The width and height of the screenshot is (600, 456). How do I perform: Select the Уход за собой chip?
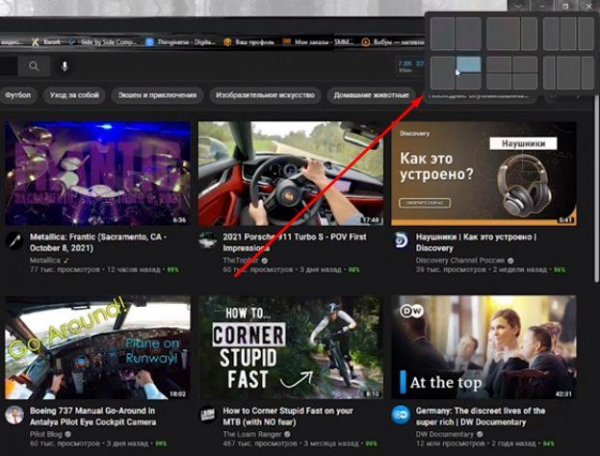pos(75,95)
